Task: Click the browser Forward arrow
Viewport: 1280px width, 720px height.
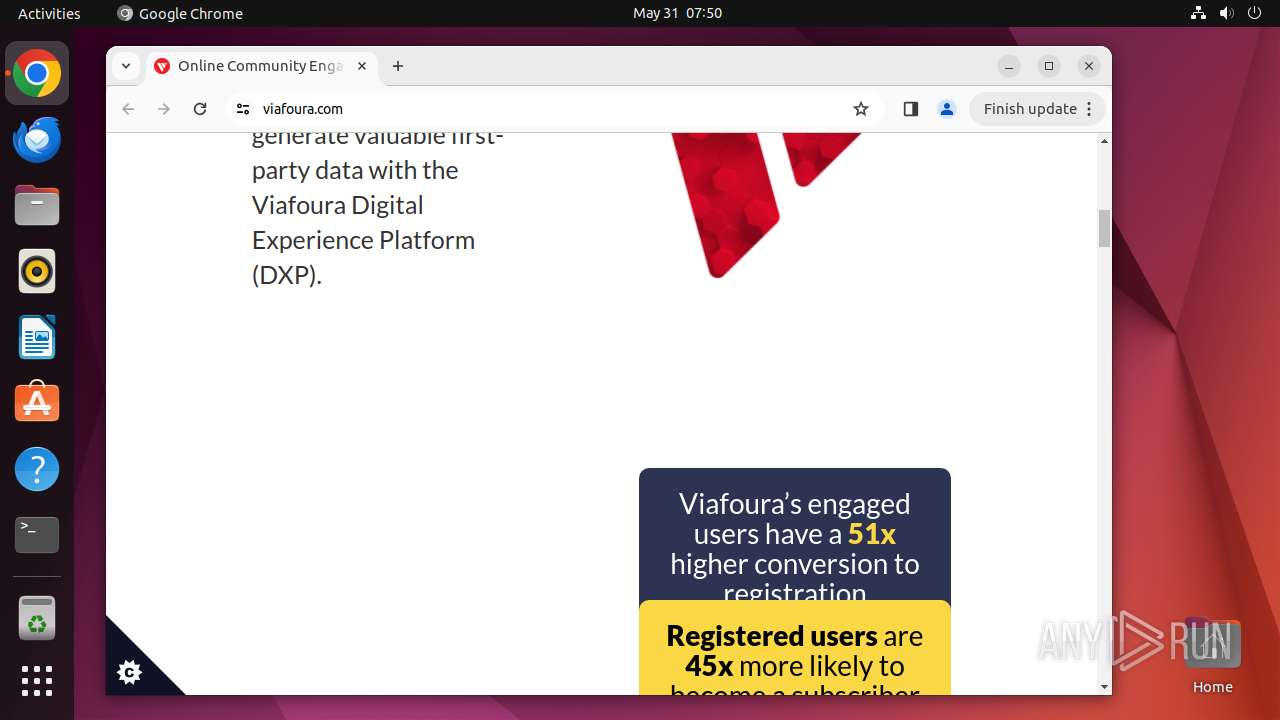Action: click(x=164, y=109)
